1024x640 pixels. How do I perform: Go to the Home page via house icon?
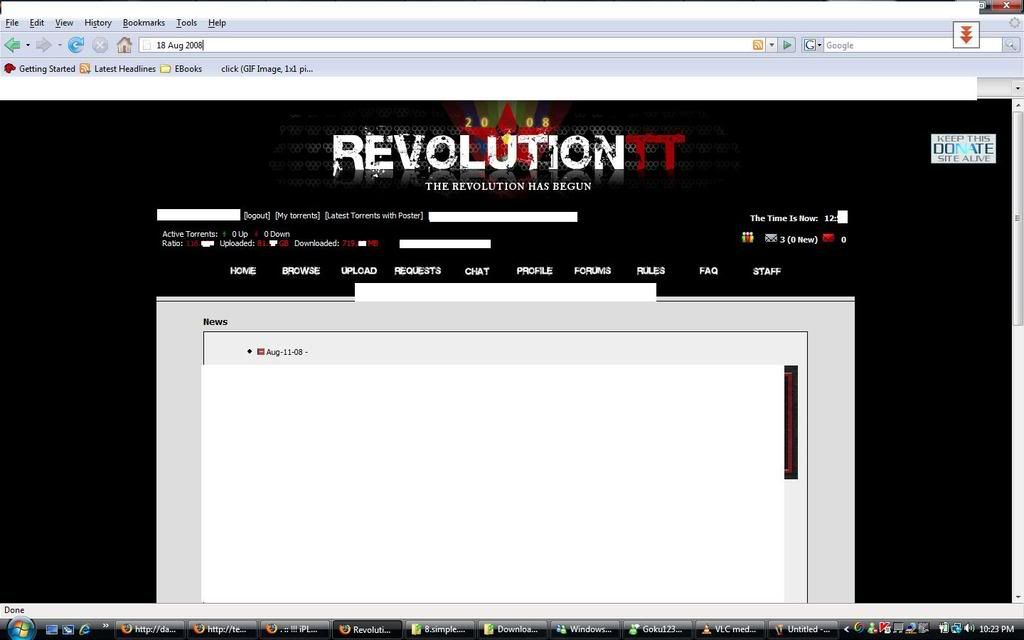pyautogui.click(x=124, y=45)
